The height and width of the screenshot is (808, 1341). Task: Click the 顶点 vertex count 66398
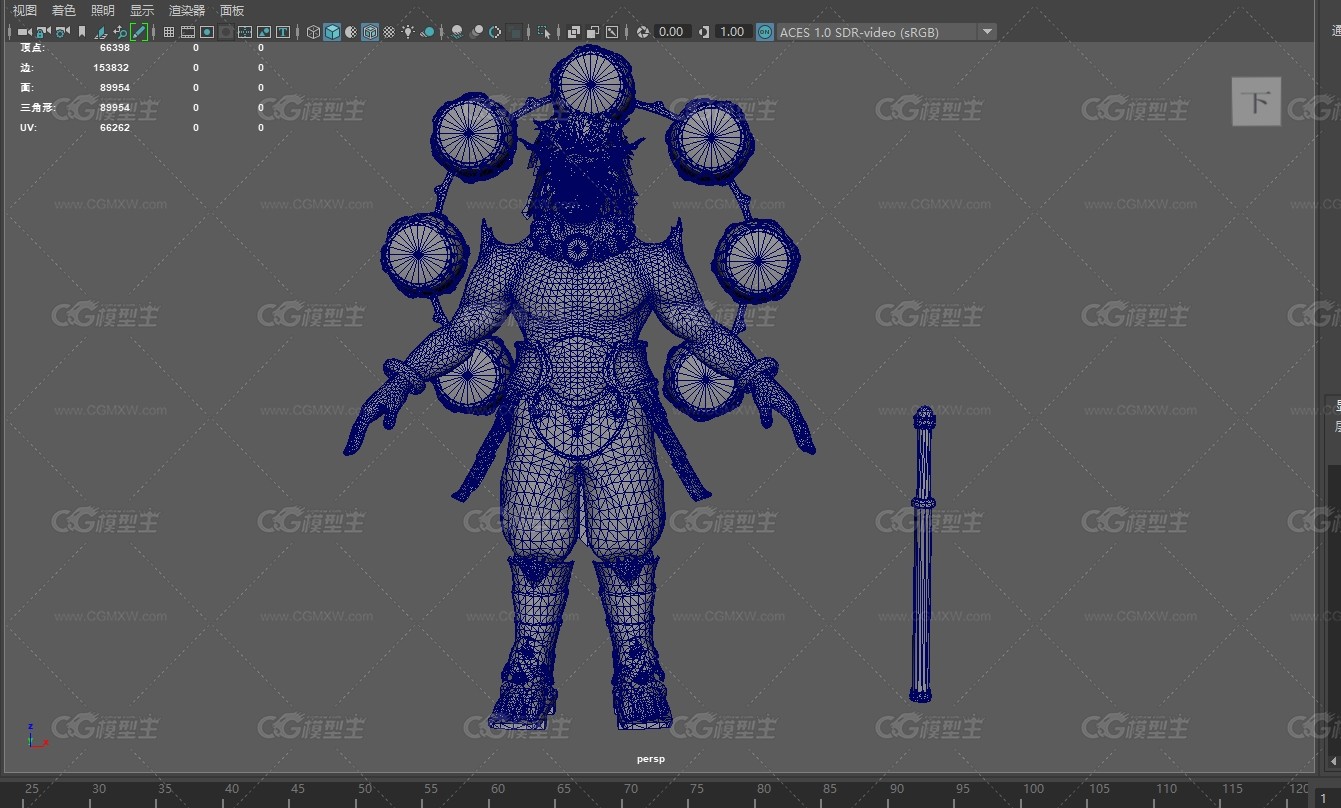115,48
